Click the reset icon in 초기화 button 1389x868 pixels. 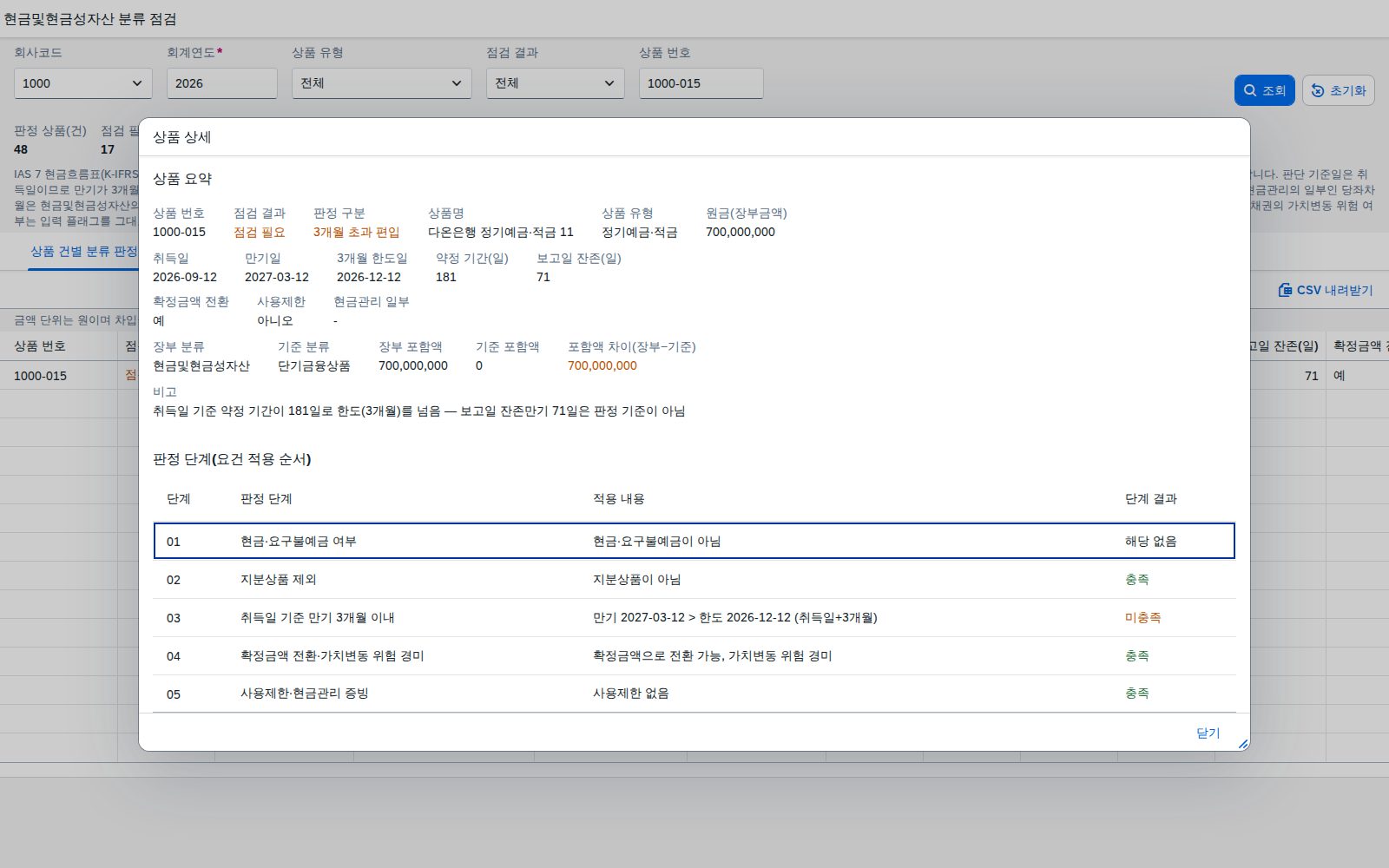click(x=1318, y=90)
